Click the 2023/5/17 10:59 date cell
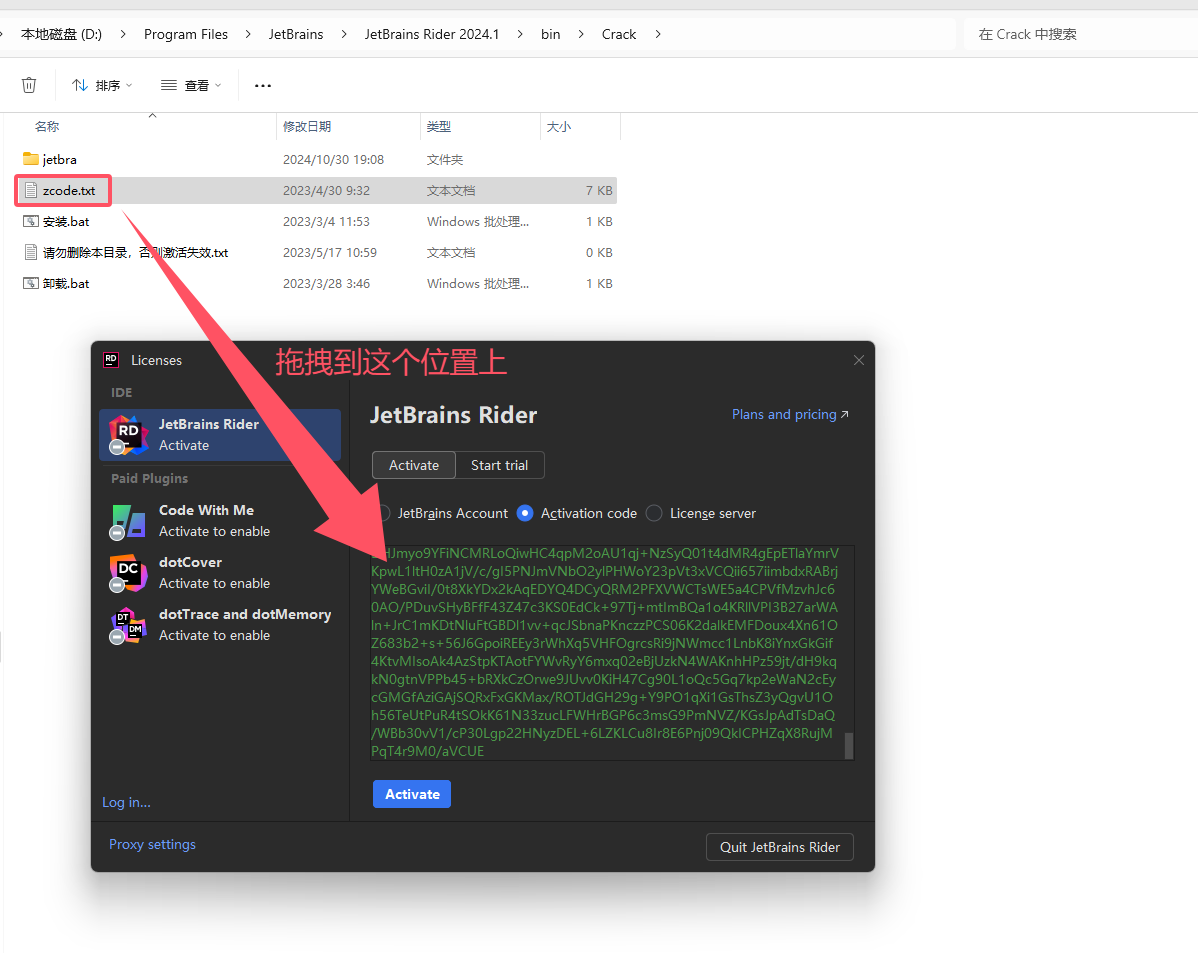 pyautogui.click(x=329, y=252)
